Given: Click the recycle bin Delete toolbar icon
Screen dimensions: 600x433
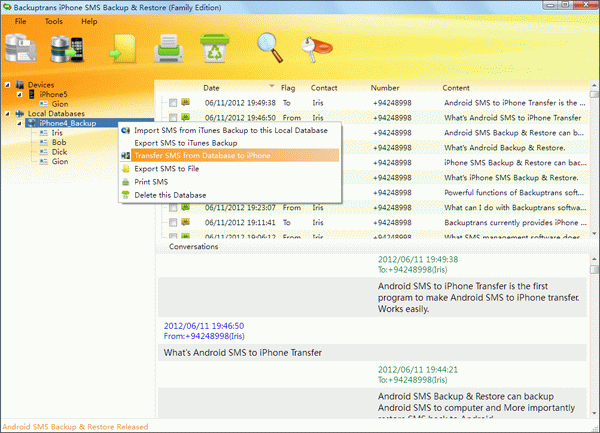Looking at the screenshot, I should (215, 48).
